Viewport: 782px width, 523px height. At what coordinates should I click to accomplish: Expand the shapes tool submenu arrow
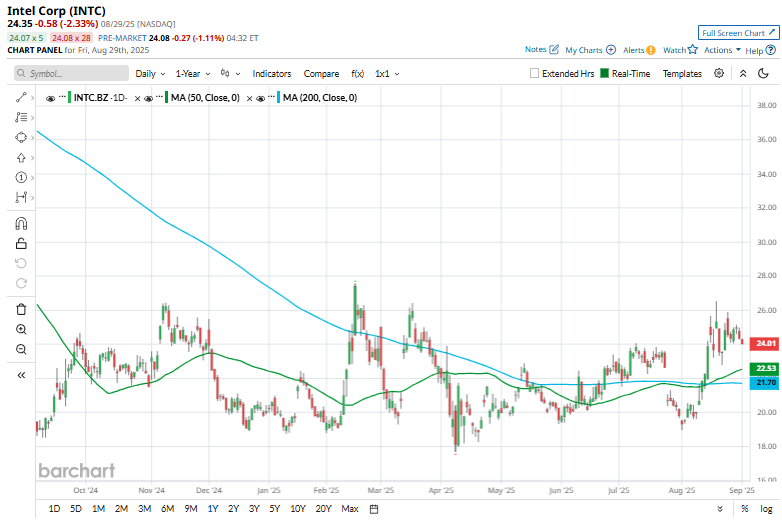(x=32, y=138)
